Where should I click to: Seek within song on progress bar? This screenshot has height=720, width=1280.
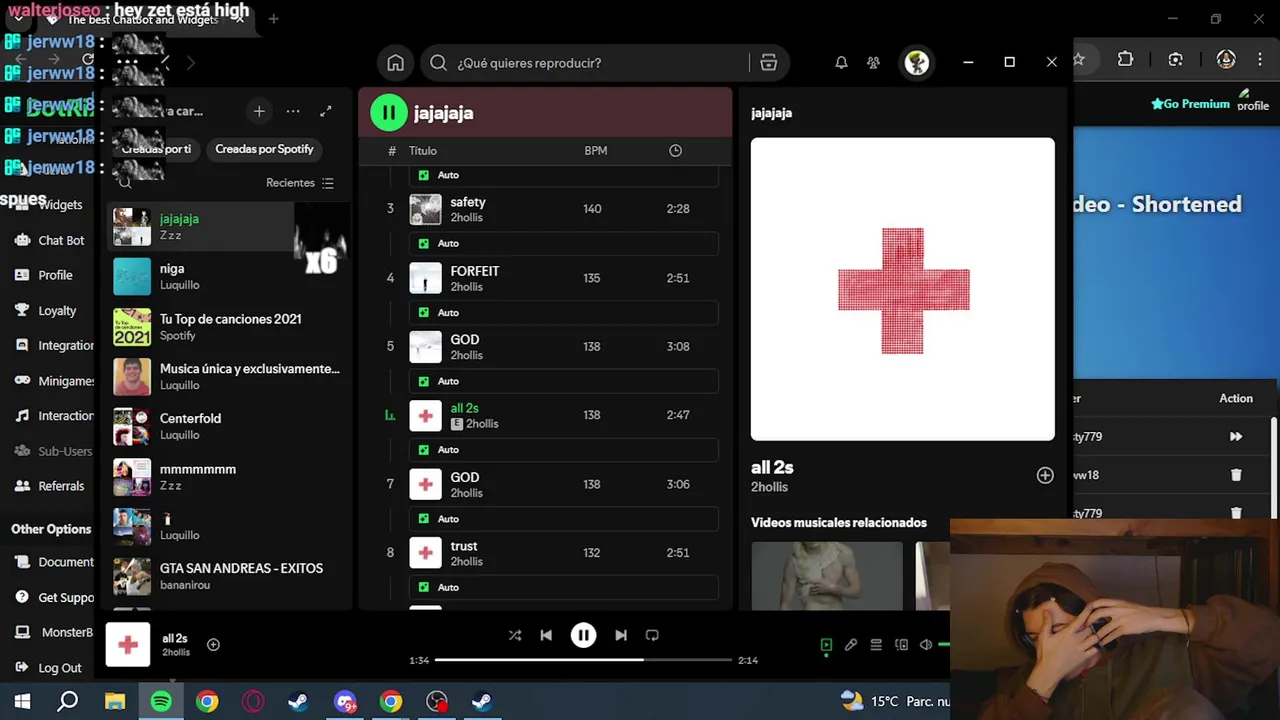[x=584, y=660]
